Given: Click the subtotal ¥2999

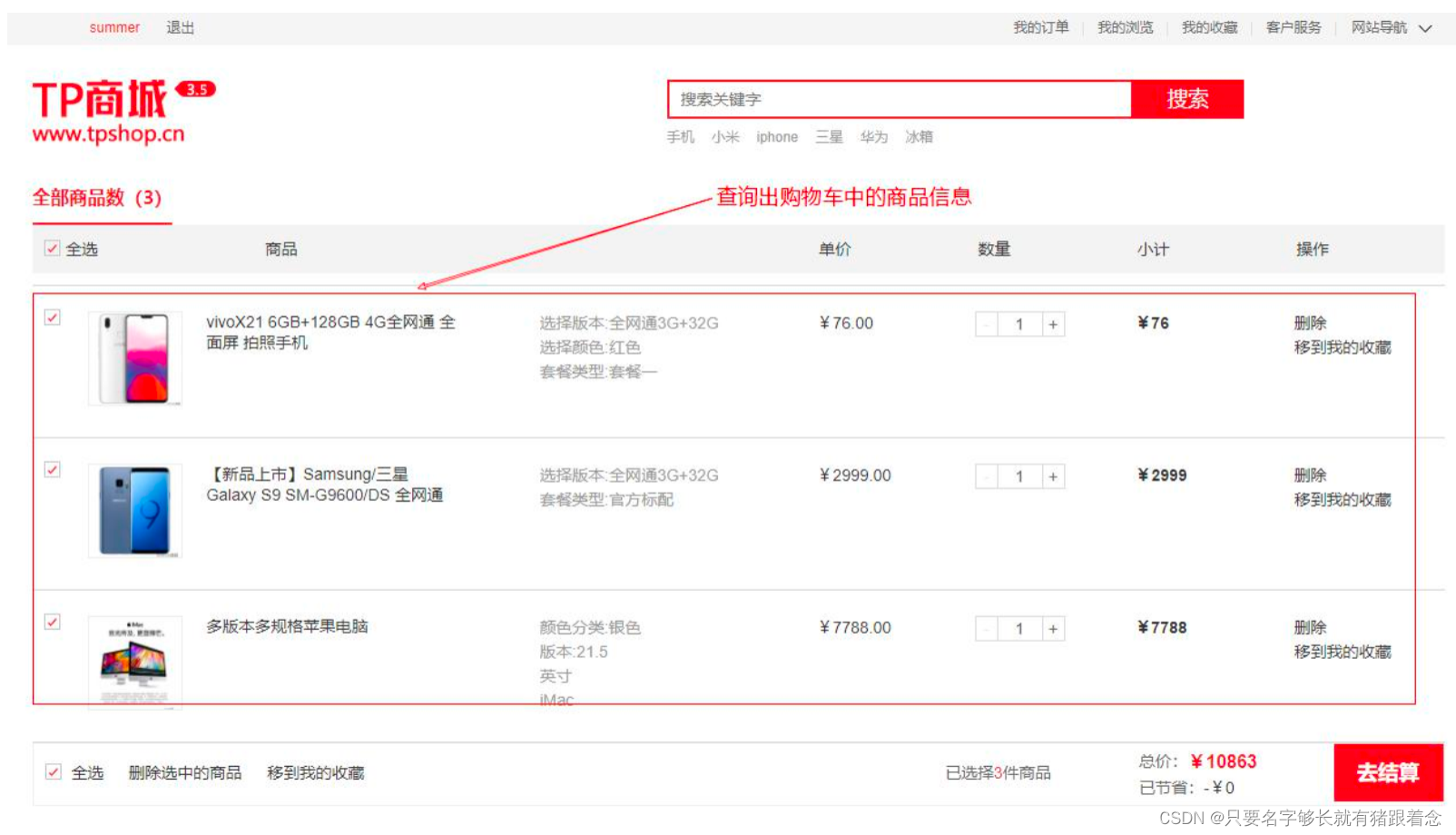Looking at the screenshot, I should [1162, 476].
